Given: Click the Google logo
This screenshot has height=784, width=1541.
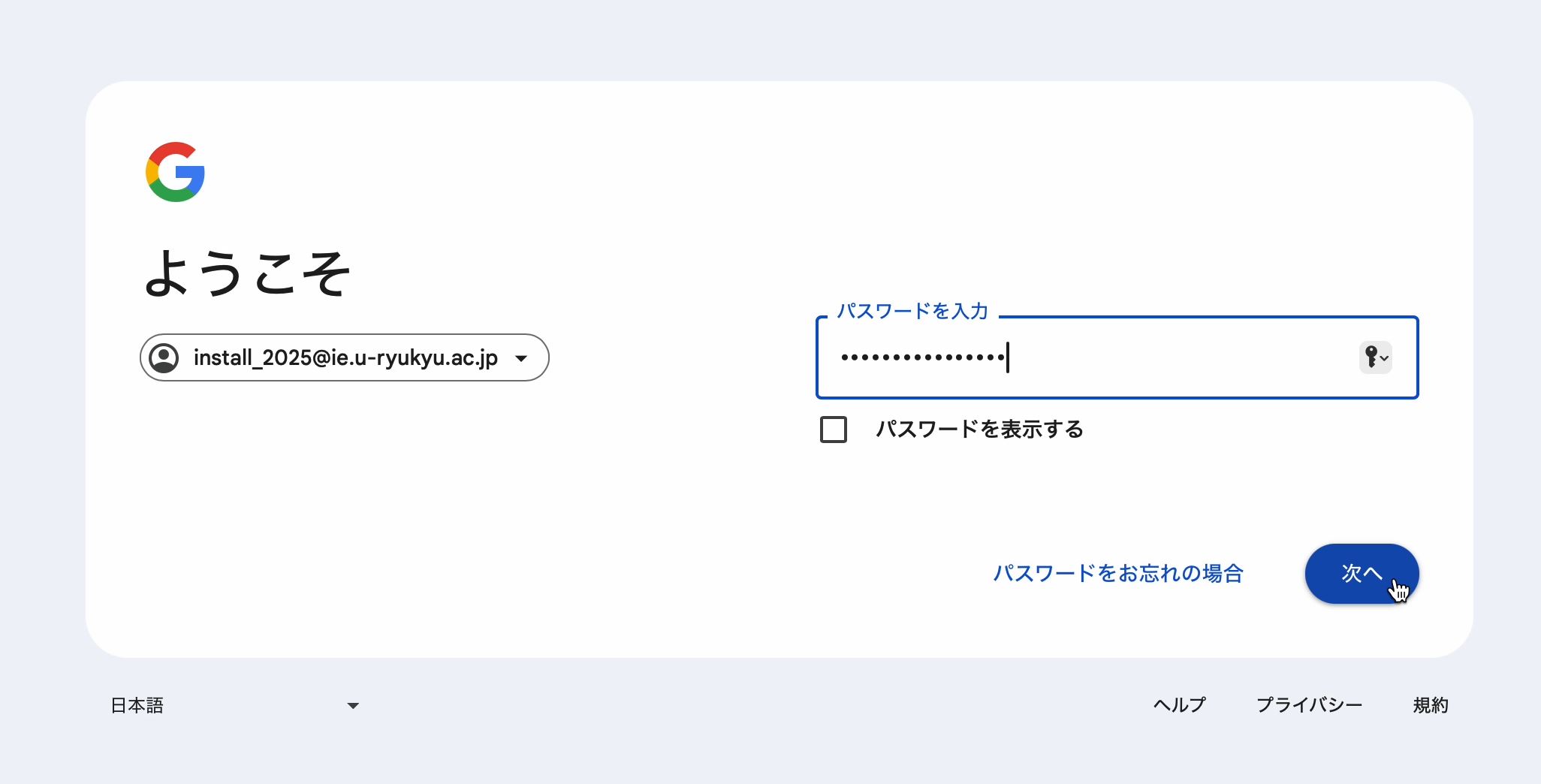Looking at the screenshot, I should click(x=175, y=172).
